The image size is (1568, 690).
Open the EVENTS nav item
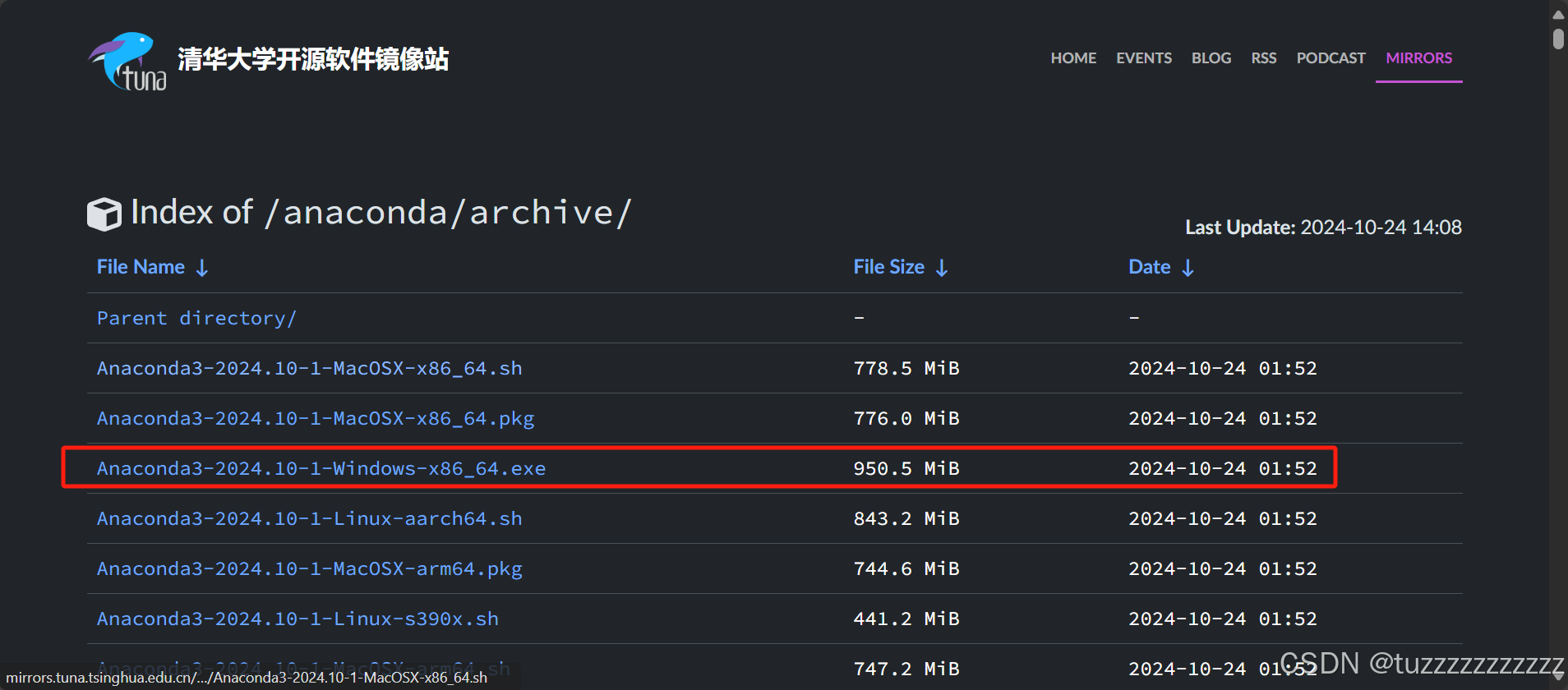click(1144, 58)
